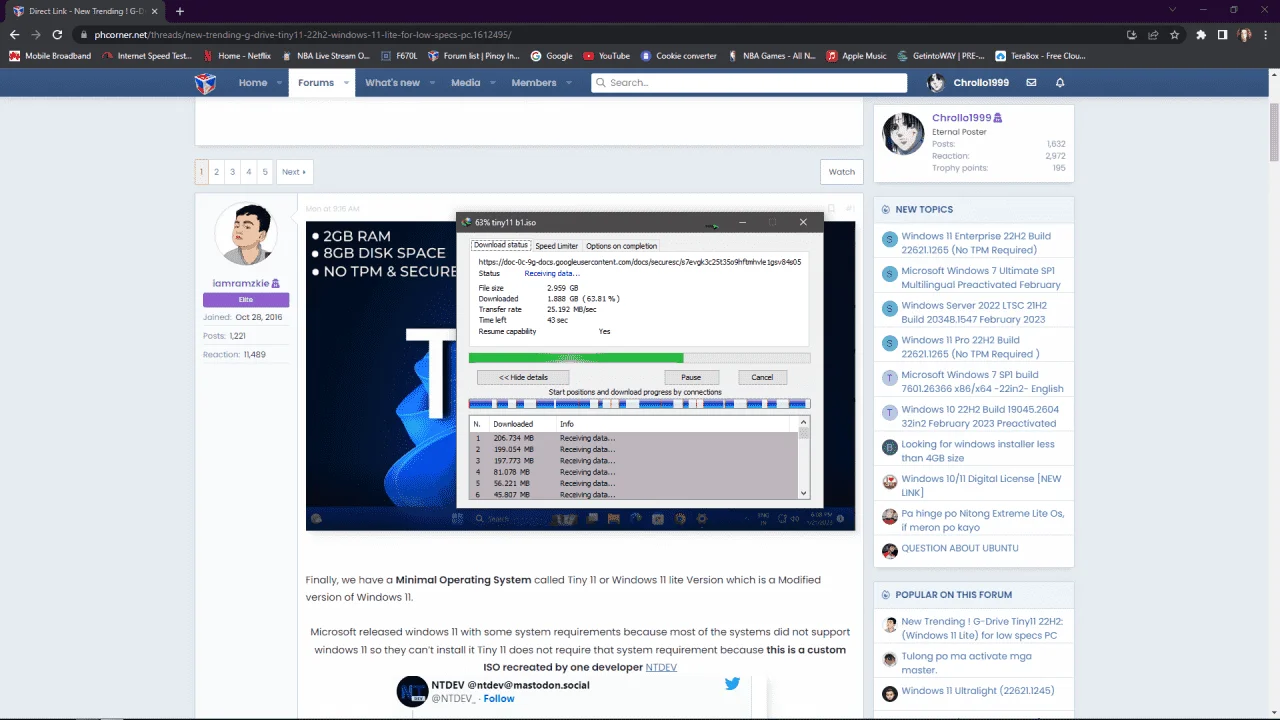Expand the Members menu dropdown arrow

pos(569,83)
